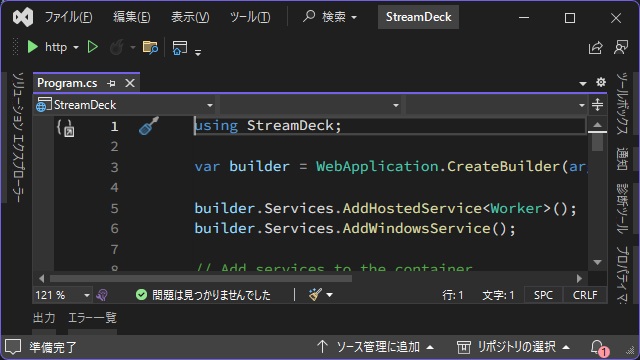Click the status bar chat bubble icon
Image resolution: width=640 pixels, height=360 pixels.
(x=13, y=347)
